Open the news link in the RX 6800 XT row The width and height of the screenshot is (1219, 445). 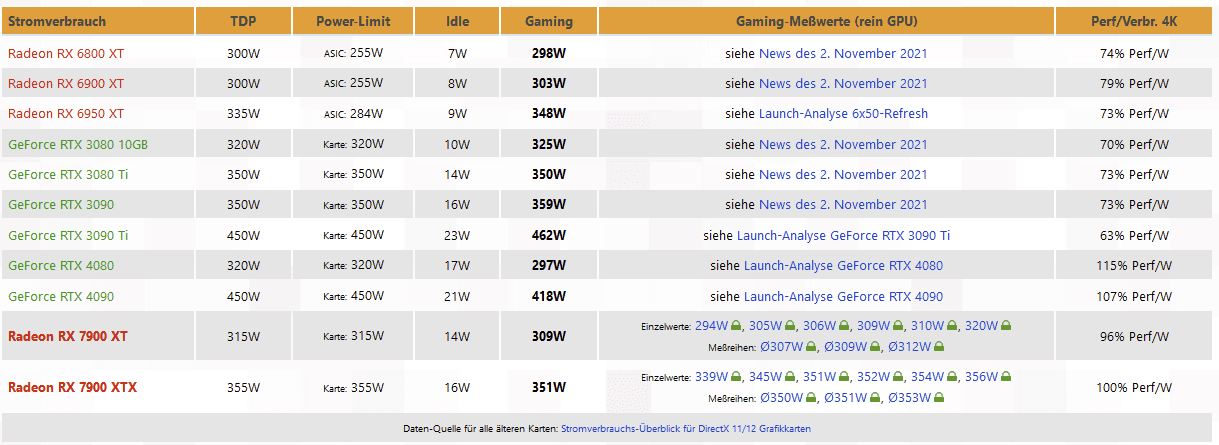843,53
